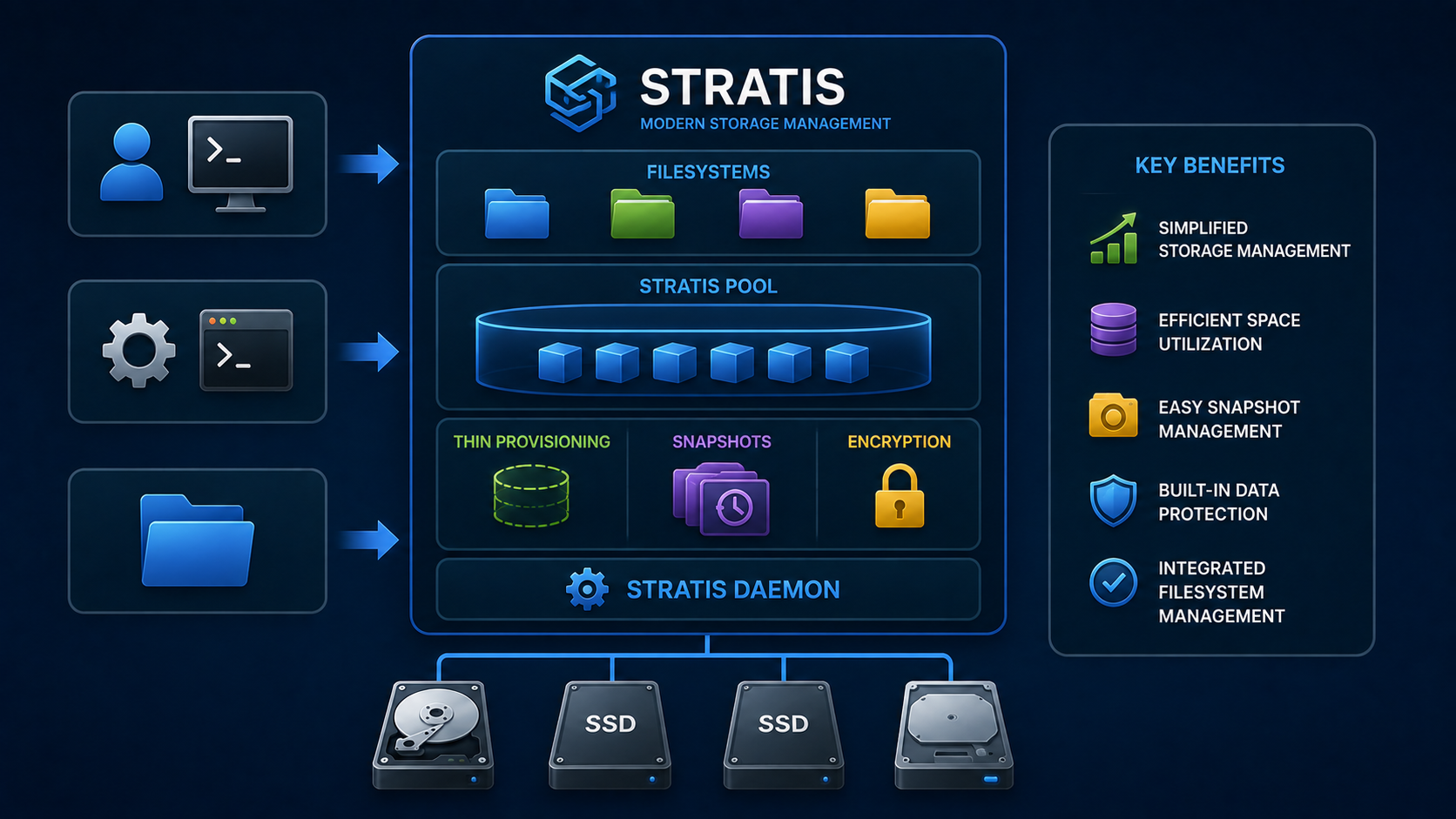Screen dimensions: 1456x819
Task: Click the 'SNAPSHOTS' label
Action: (x=722, y=442)
